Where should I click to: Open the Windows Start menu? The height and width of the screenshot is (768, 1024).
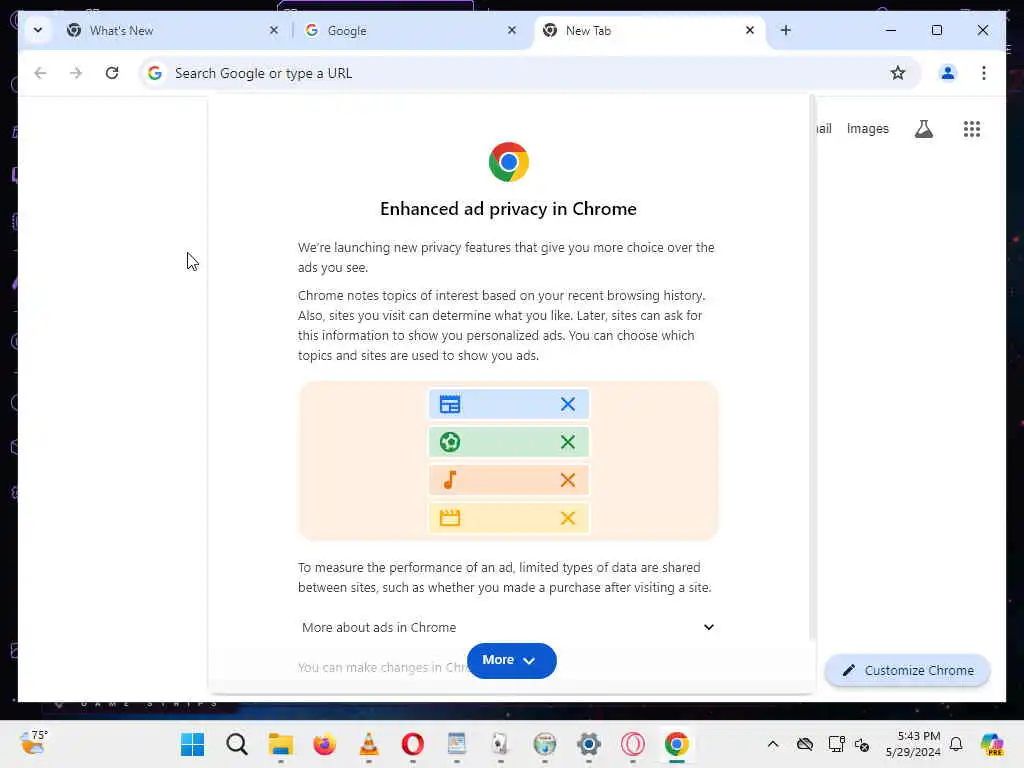tap(192, 744)
